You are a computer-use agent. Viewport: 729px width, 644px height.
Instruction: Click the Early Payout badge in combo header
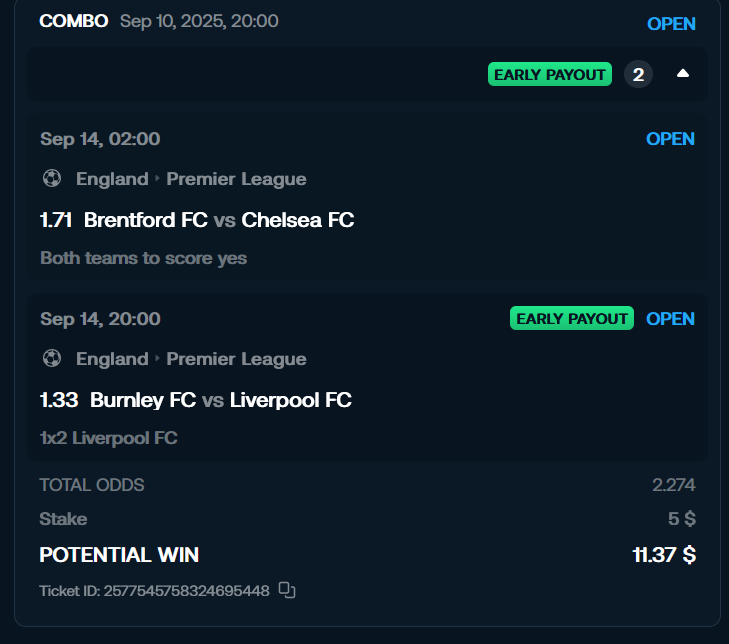point(550,74)
